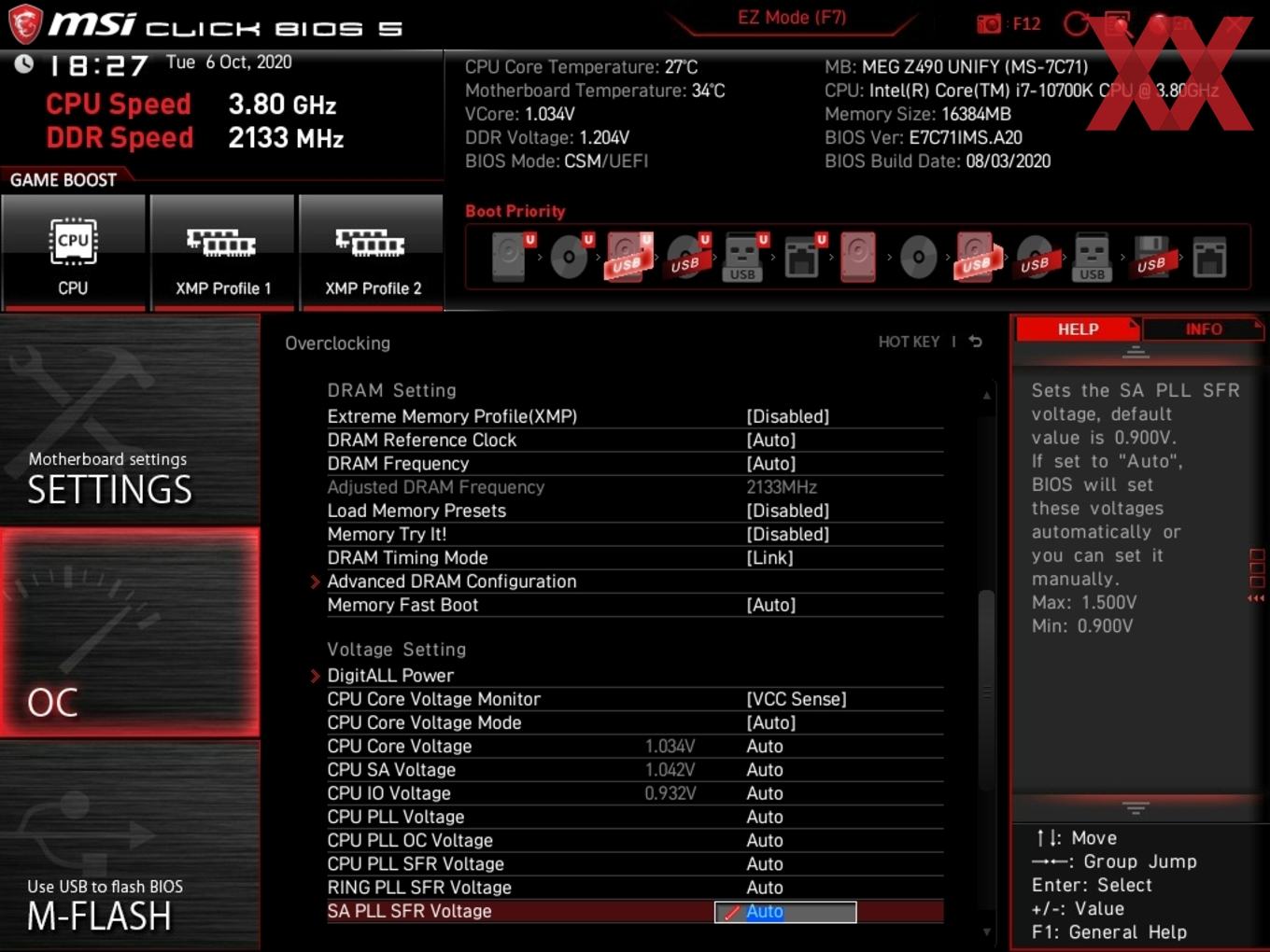Click the 'DRAM Setting' section heading
Image resolution: width=1270 pixels, height=952 pixels.
point(392,390)
